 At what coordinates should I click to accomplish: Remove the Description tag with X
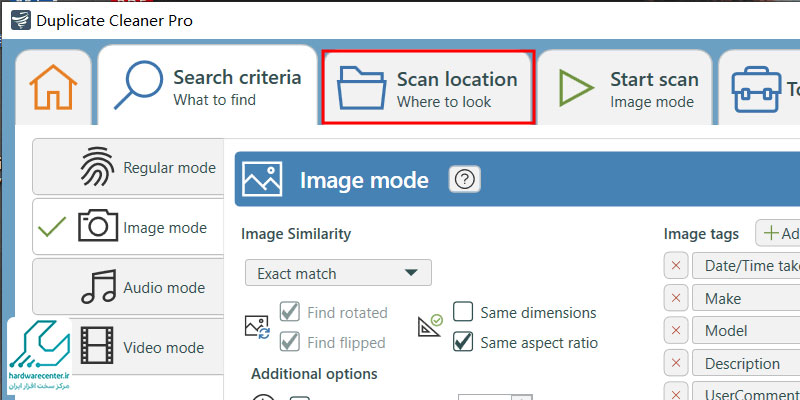coord(676,363)
